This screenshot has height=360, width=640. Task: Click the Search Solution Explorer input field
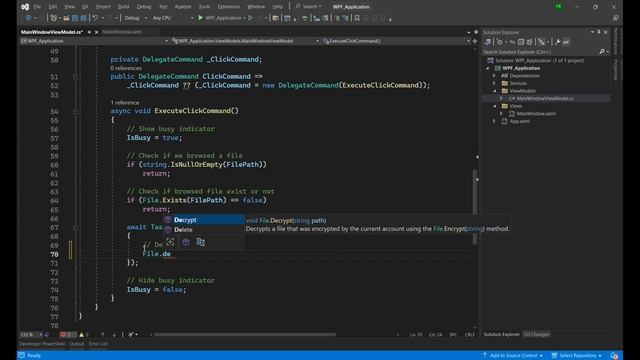(x=540, y=52)
